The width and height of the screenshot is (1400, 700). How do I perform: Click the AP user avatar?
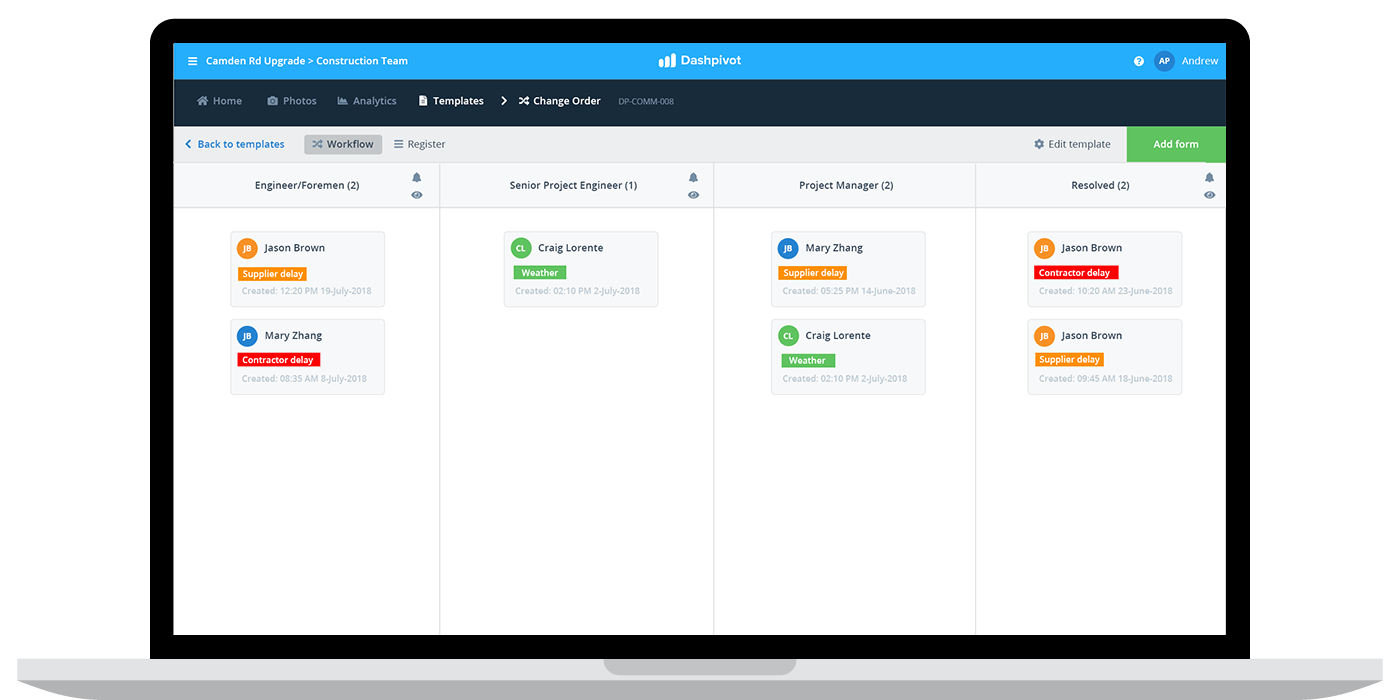1164,61
